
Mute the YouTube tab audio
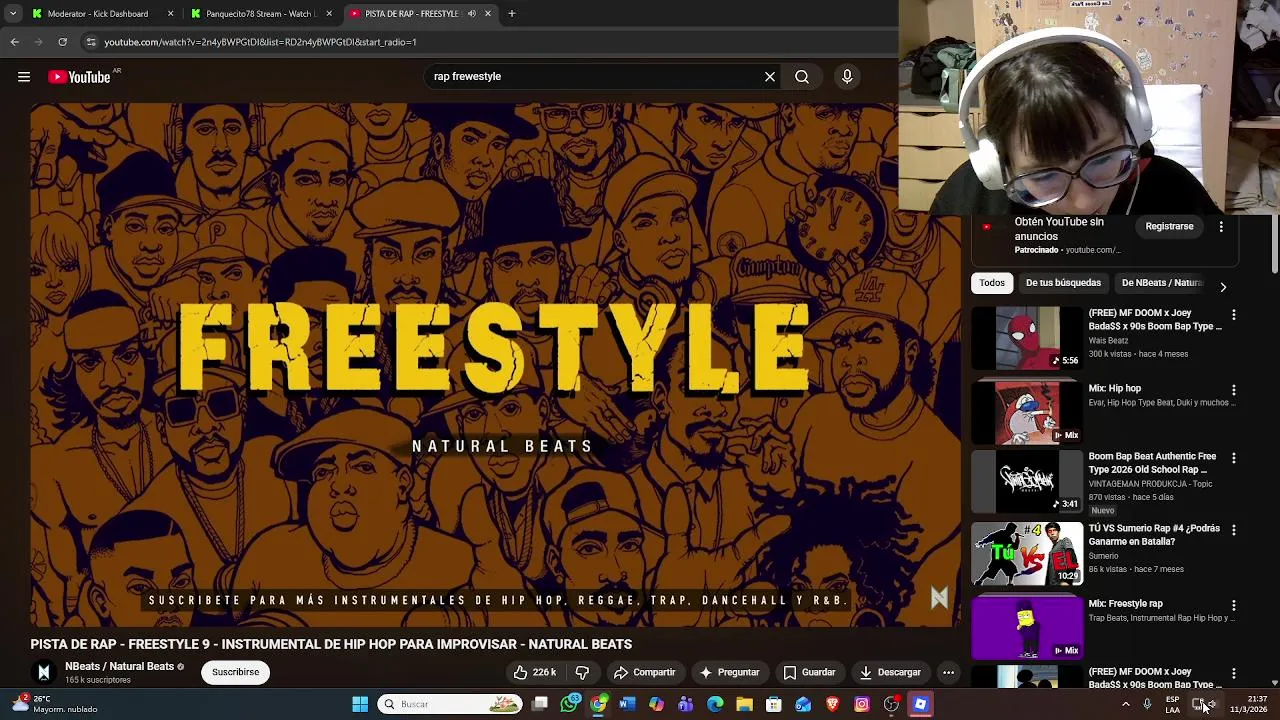pyautogui.click(x=471, y=14)
